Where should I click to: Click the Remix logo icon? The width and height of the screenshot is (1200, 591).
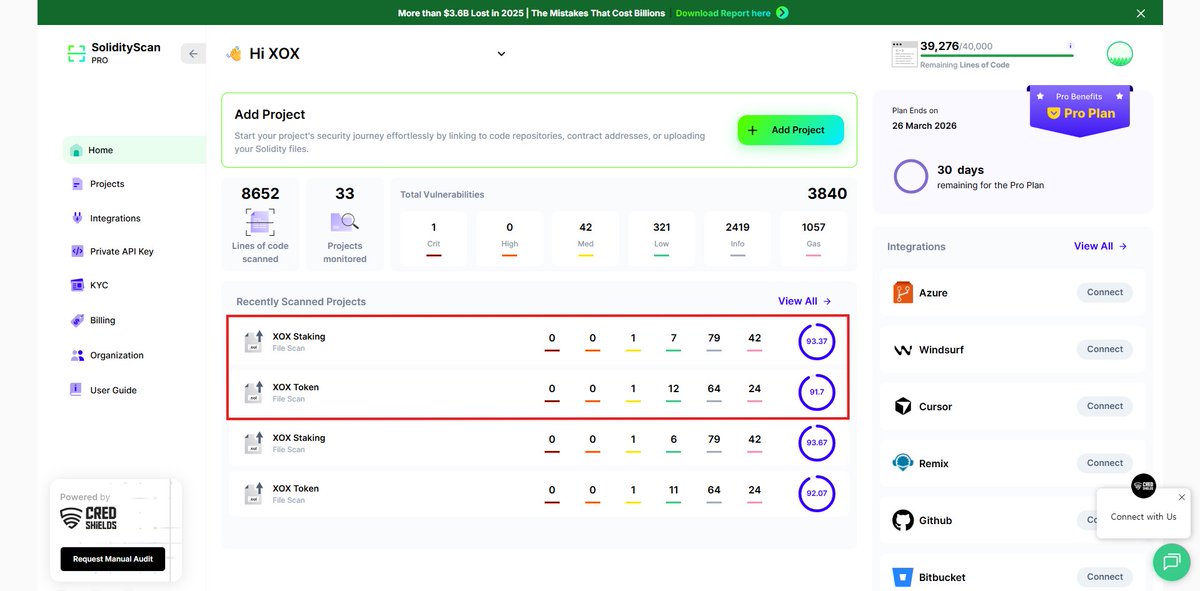pos(903,463)
